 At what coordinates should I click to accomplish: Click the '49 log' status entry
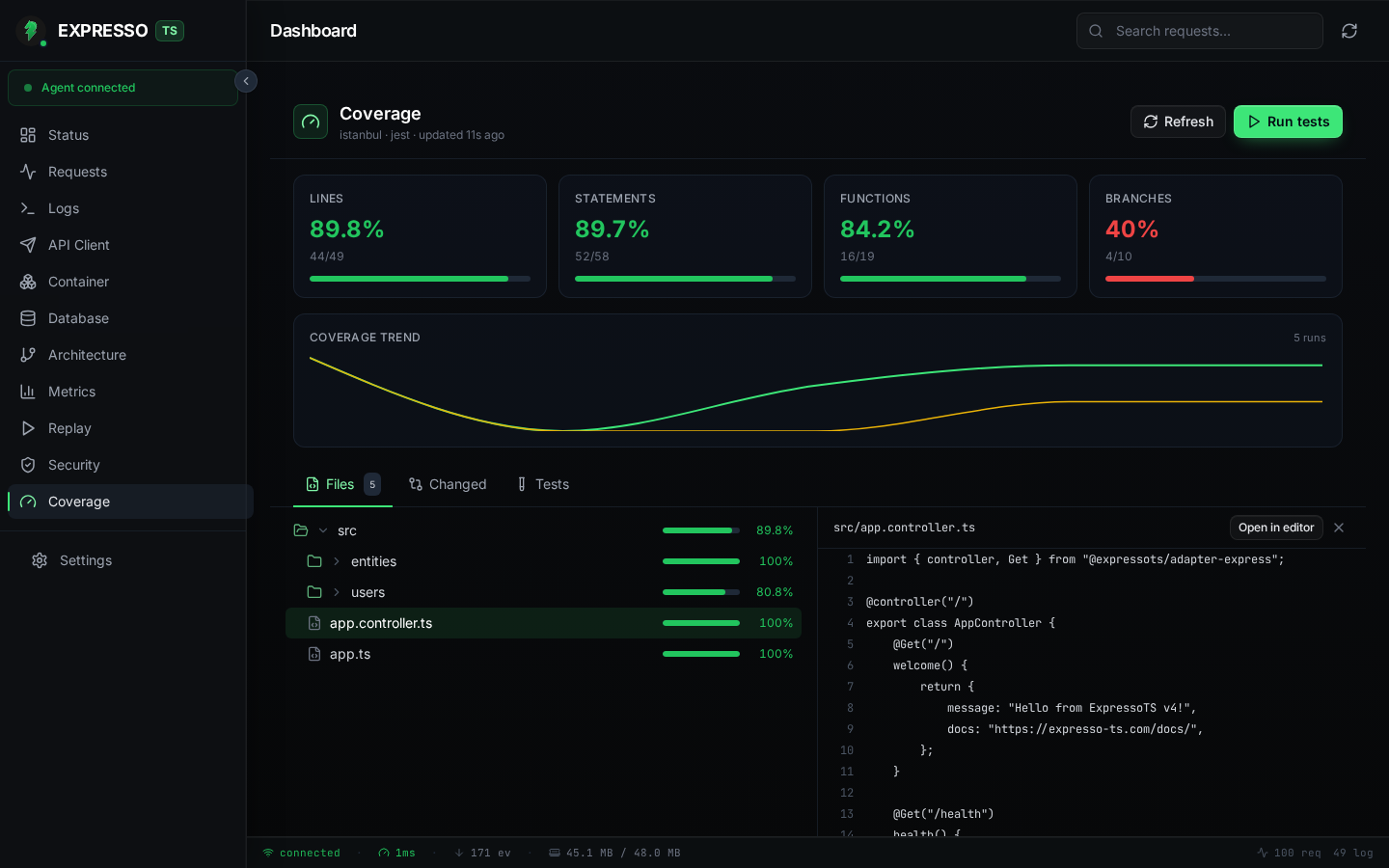tap(1352, 853)
